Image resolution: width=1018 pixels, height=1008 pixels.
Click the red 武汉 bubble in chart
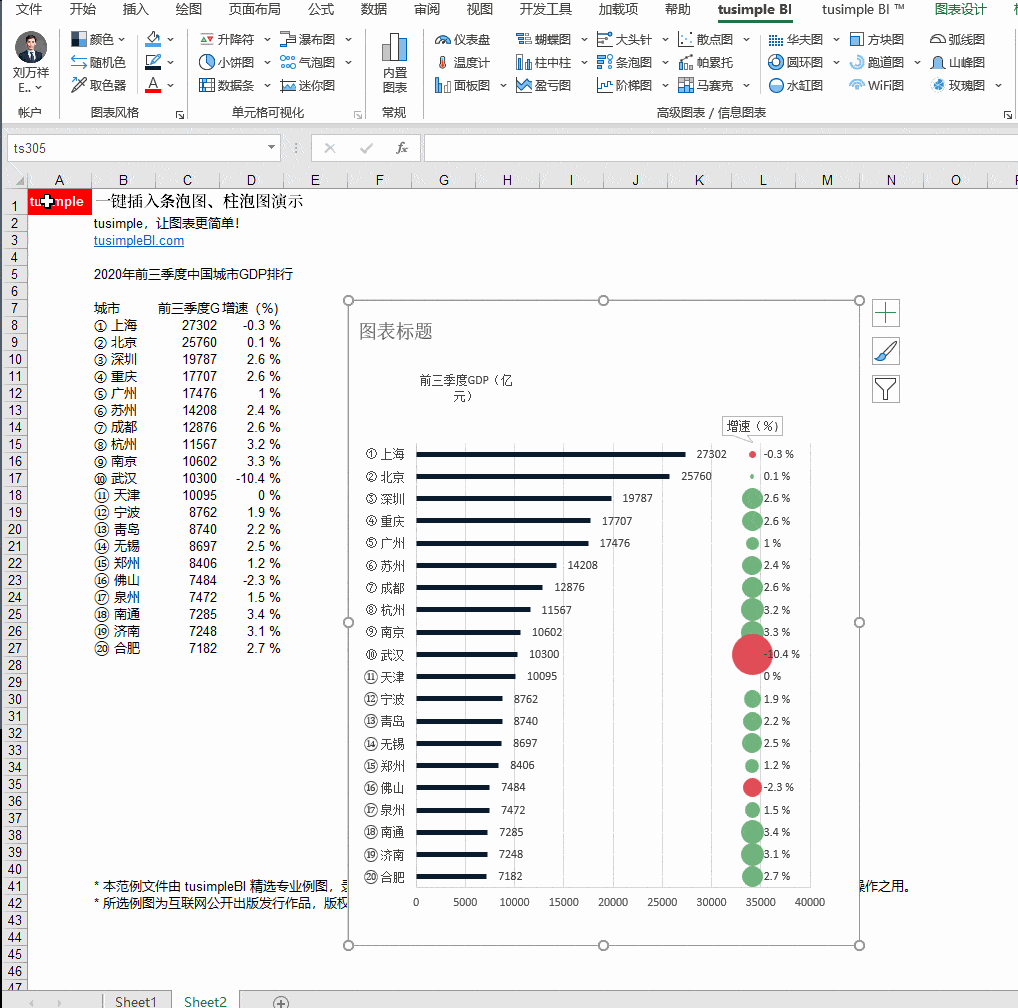tap(752, 655)
